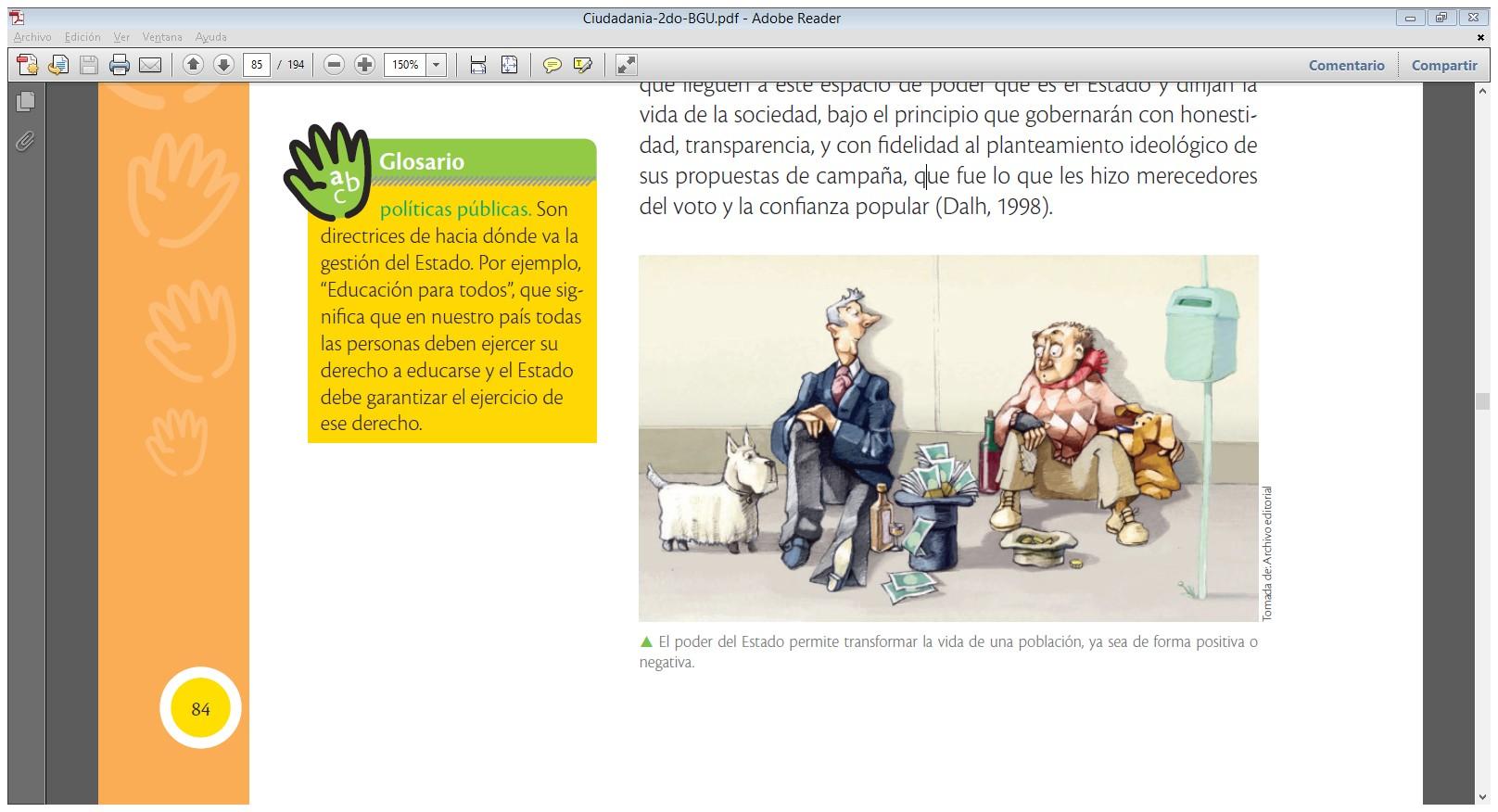Click the citation '(Dalh, 1998).'
This screenshot has height=812, width=1498.
[994, 206]
